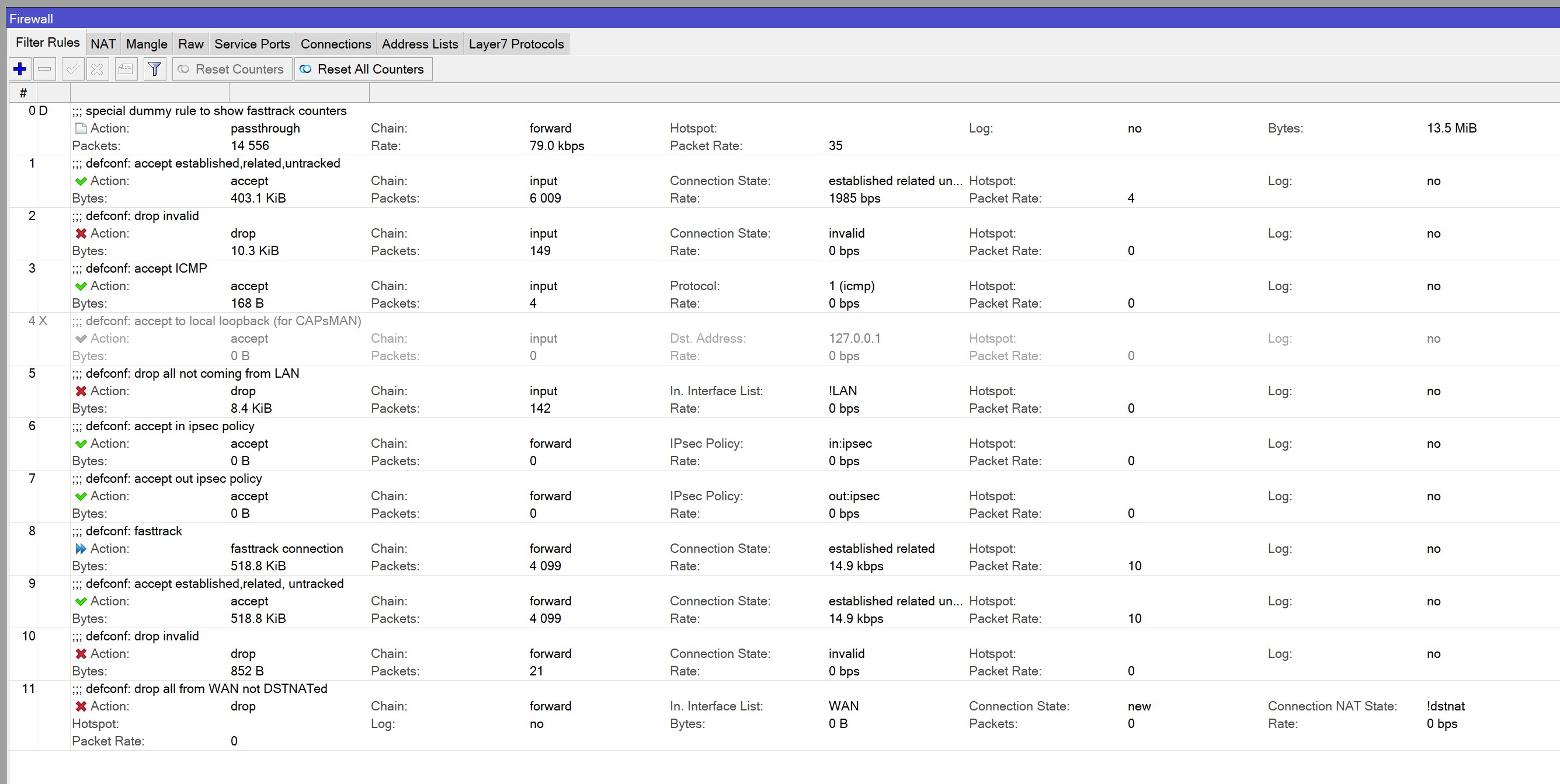Click fasttrack connection action icon on rule 8
The image size is (1560, 784).
[x=81, y=549]
